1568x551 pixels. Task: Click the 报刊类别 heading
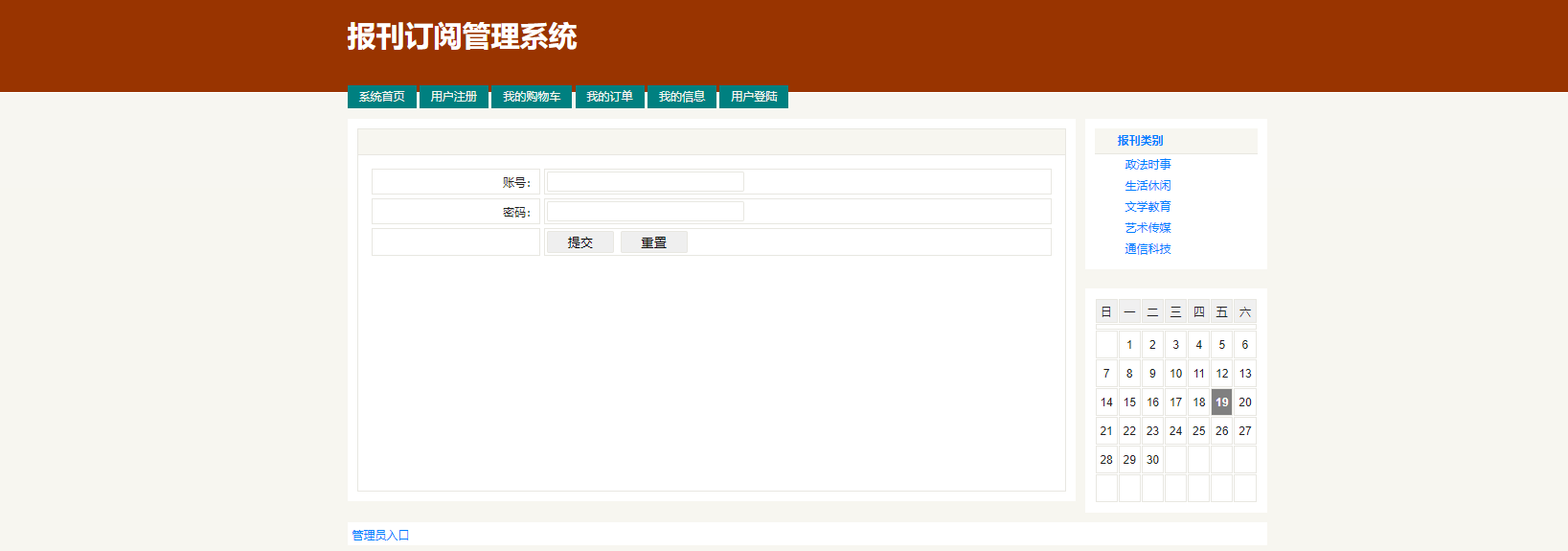point(1140,141)
